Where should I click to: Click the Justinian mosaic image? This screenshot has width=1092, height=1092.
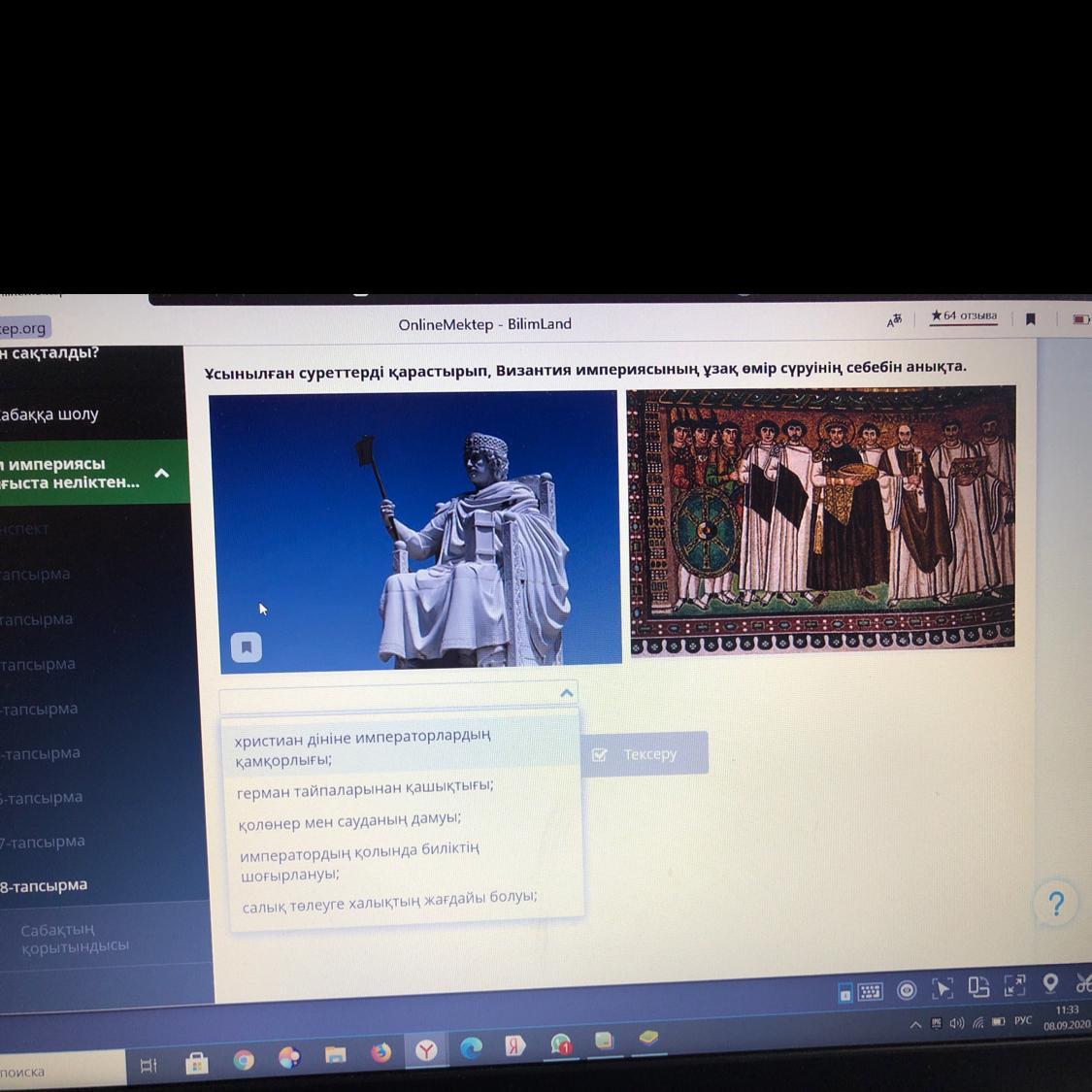coord(822,519)
